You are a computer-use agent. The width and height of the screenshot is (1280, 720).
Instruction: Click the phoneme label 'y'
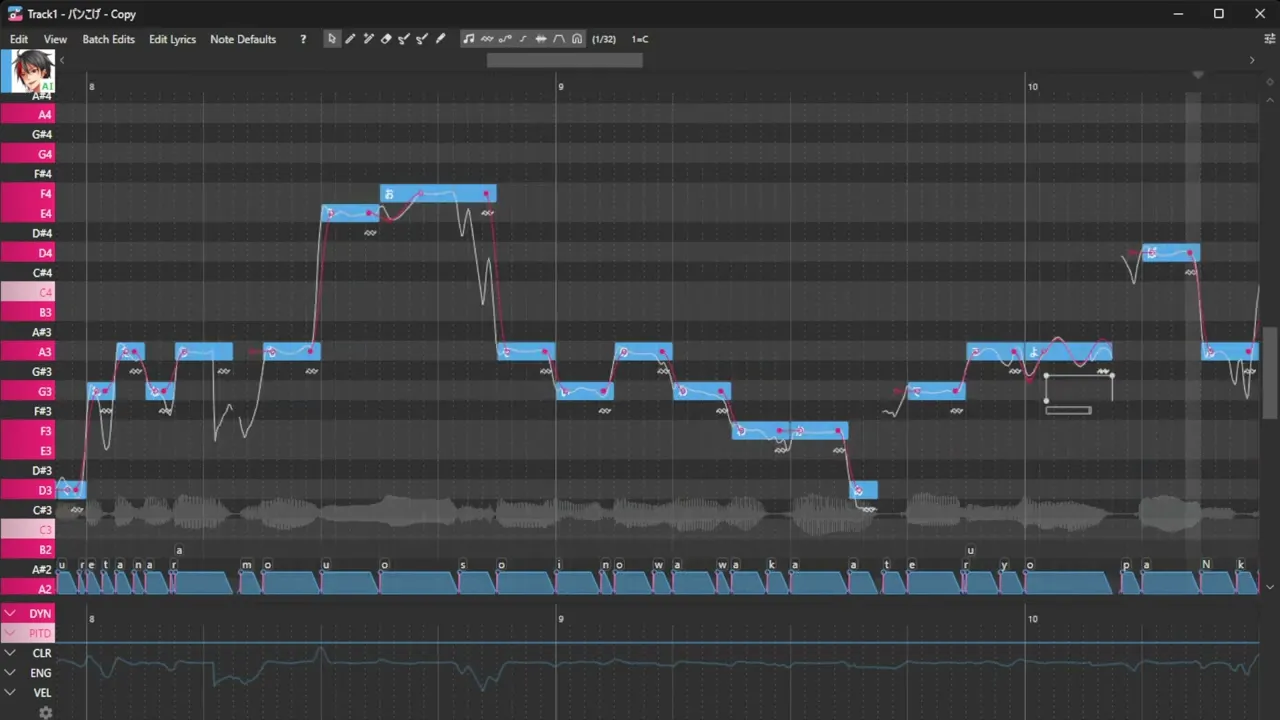tap(1004, 565)
